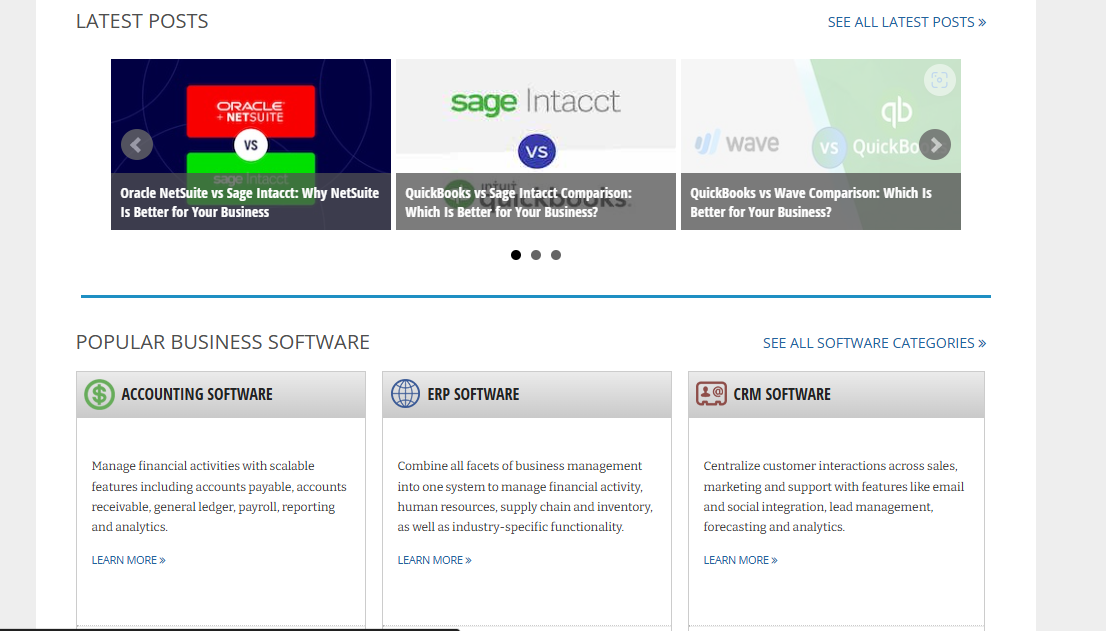Select the second carousel pagination dot
This screenshot has width=1106, height=631.
[x=536, y=255]
